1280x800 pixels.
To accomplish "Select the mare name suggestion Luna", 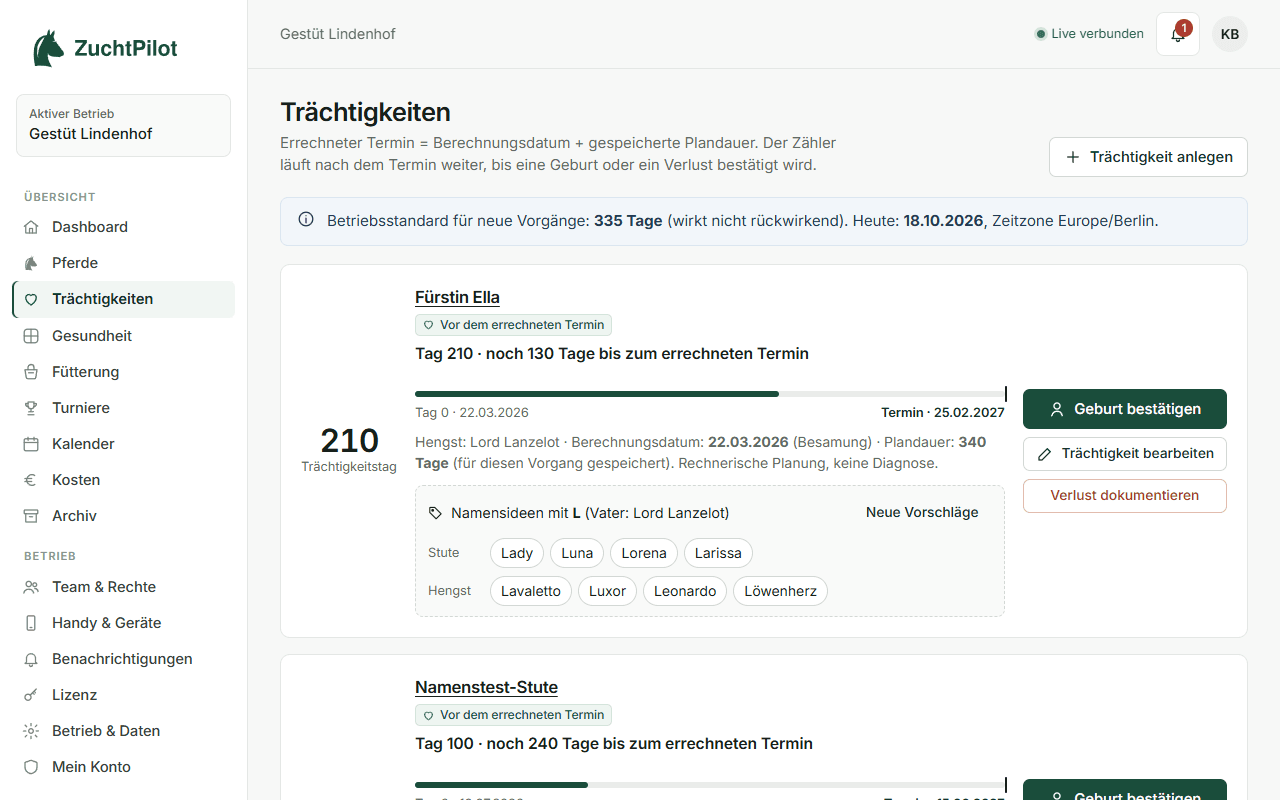I will 577,553.
